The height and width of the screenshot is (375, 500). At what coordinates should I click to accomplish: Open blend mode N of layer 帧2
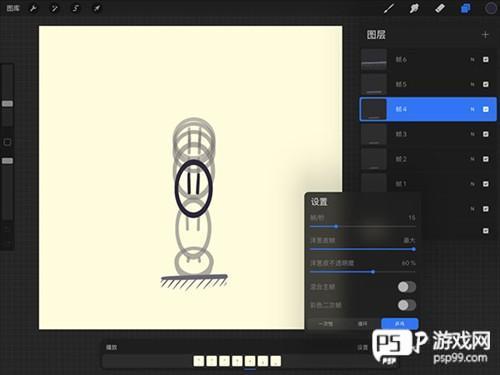(472, 159)
